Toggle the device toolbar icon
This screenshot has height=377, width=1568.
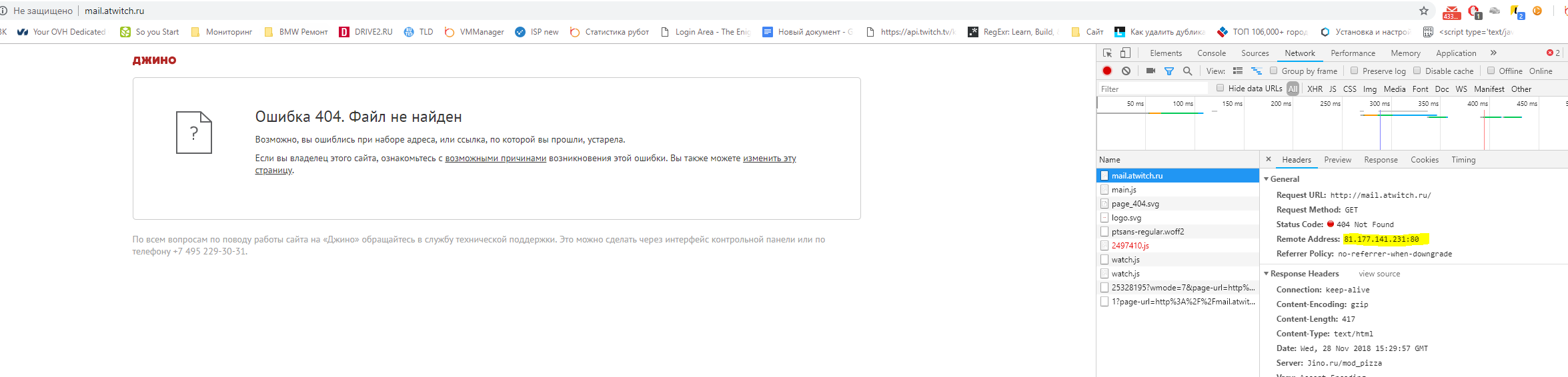1125,53
